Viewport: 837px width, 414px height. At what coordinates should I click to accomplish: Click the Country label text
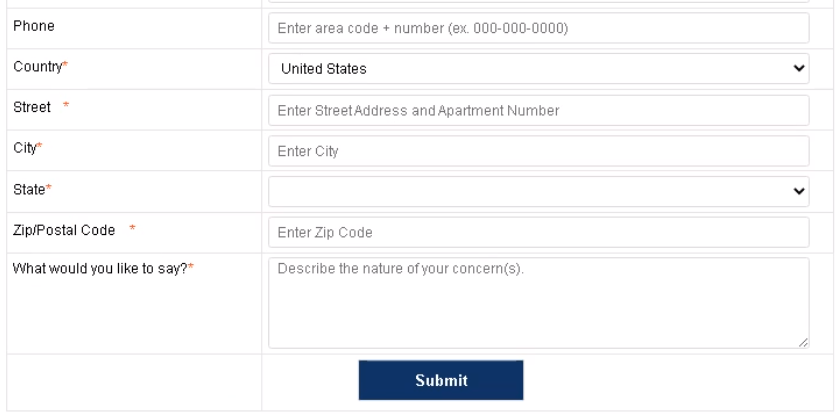pos(35,68)
